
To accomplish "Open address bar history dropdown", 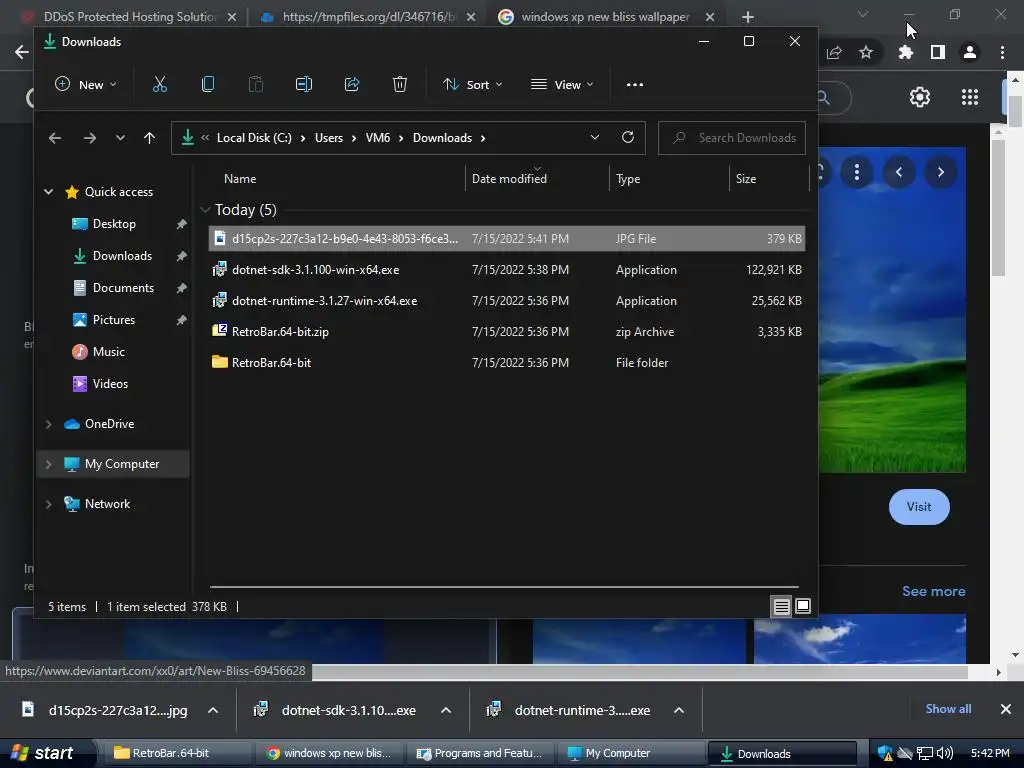I will pos(595,137).
